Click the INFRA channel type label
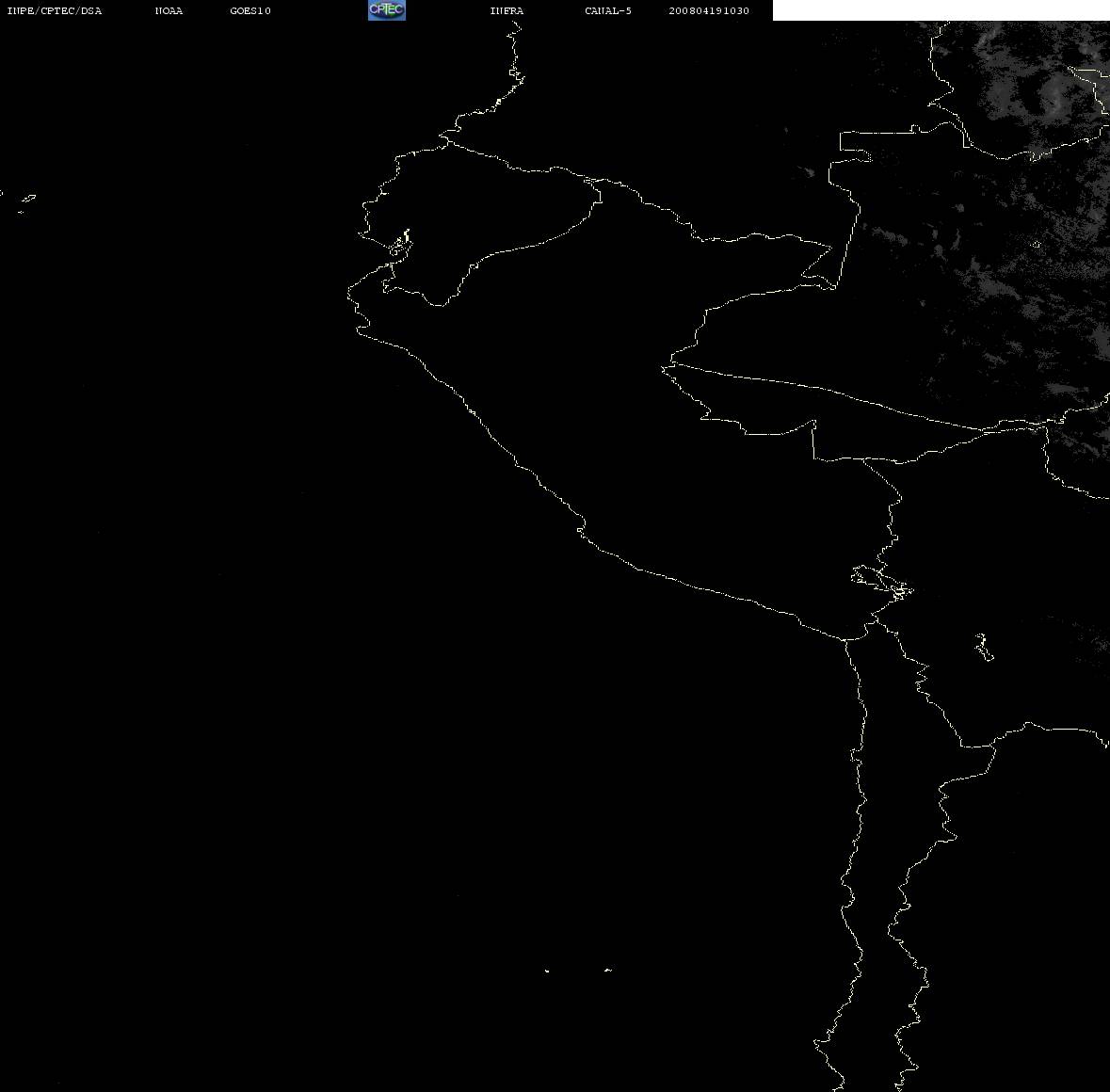The image size is (1110, 1092). pyautogui.click(x=507, y=10)
